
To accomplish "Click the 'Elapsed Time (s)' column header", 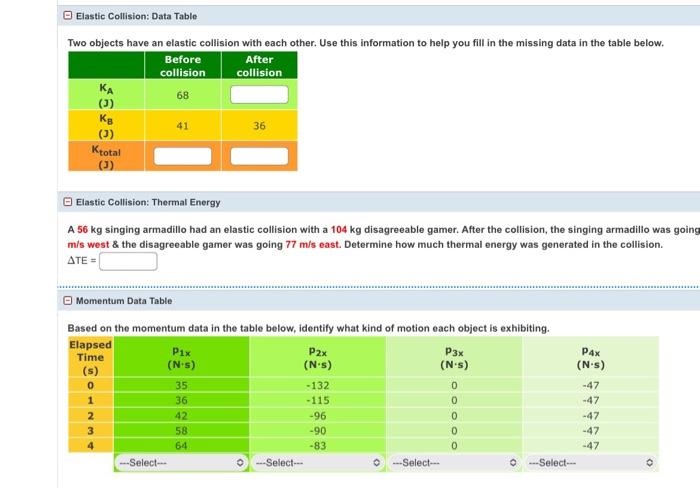I will pyautogui.click(x=90, y=357).
